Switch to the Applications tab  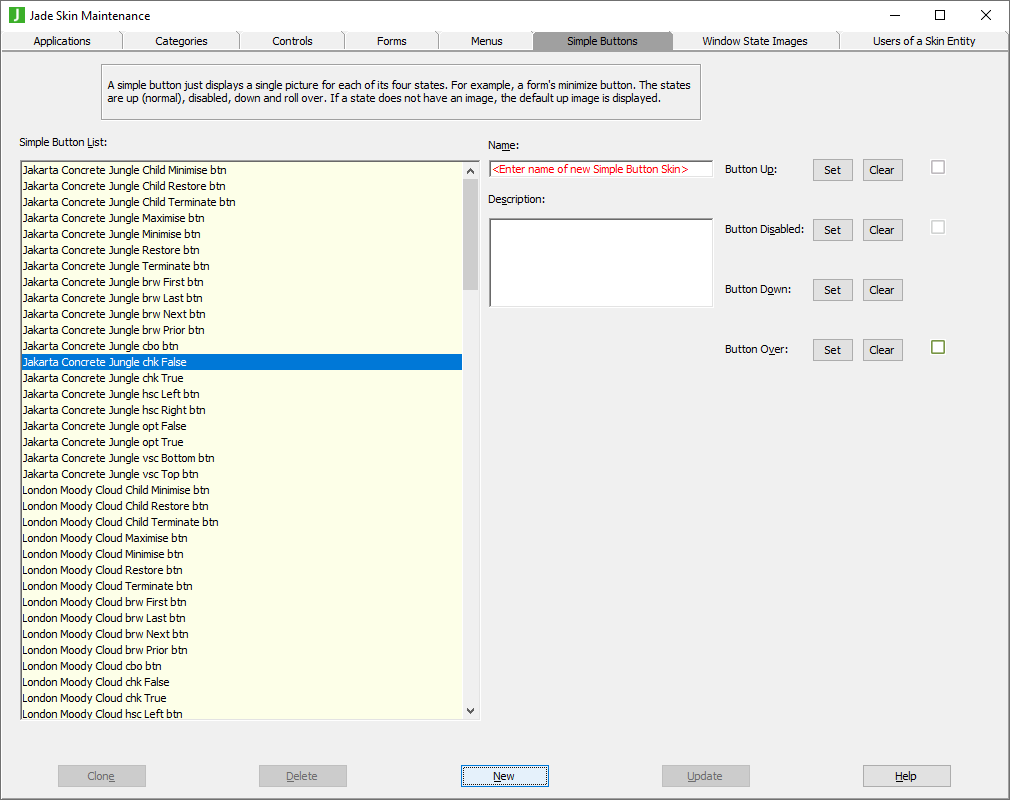tap(62, 41)
